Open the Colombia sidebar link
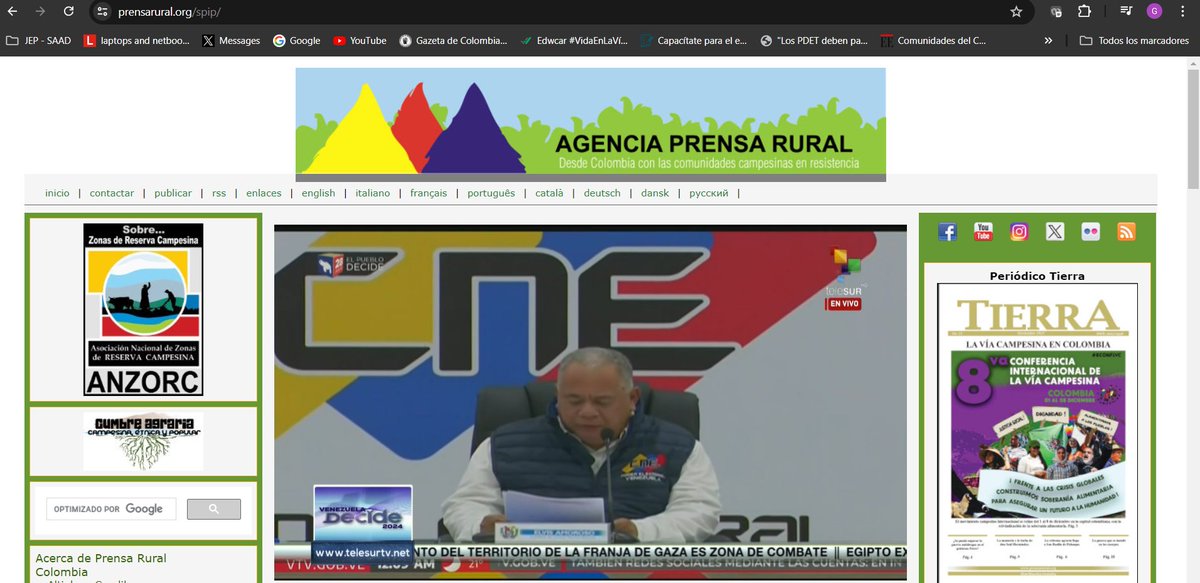Screen dimensions: 1200x583 pos(62,572)
